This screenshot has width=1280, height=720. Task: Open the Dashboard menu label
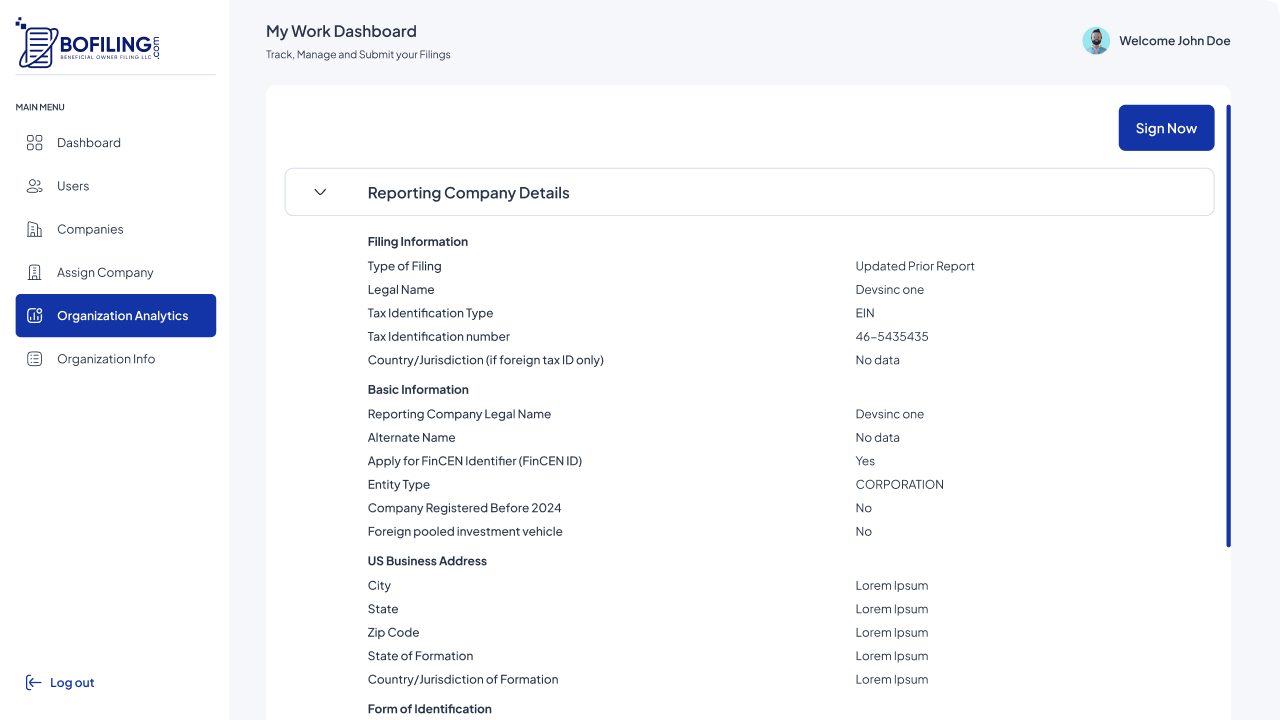pyautogui.click(x=89, y=143)
